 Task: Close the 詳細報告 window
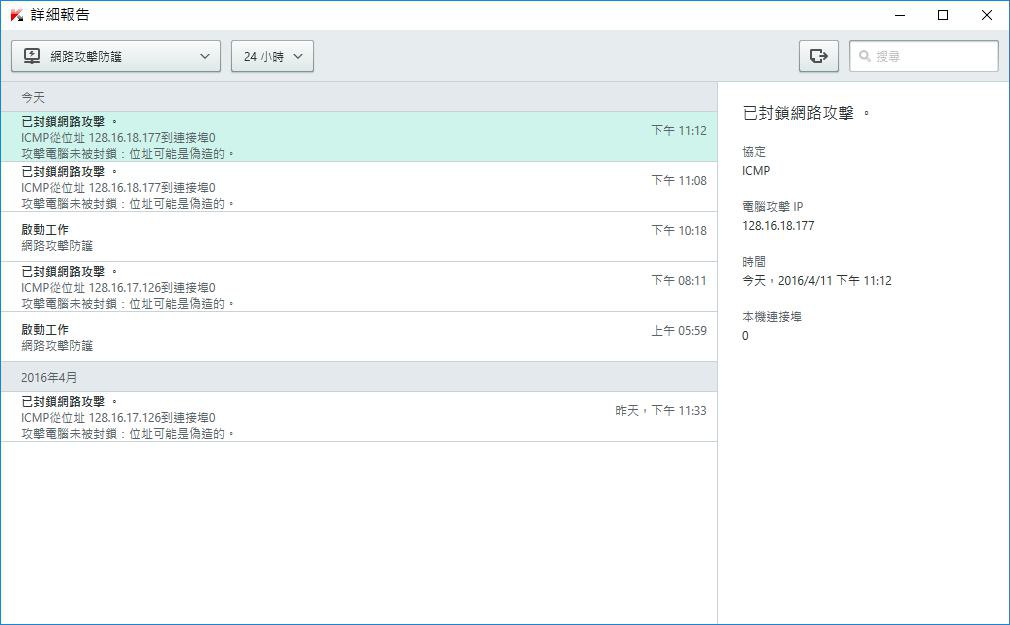coord(987,15)
